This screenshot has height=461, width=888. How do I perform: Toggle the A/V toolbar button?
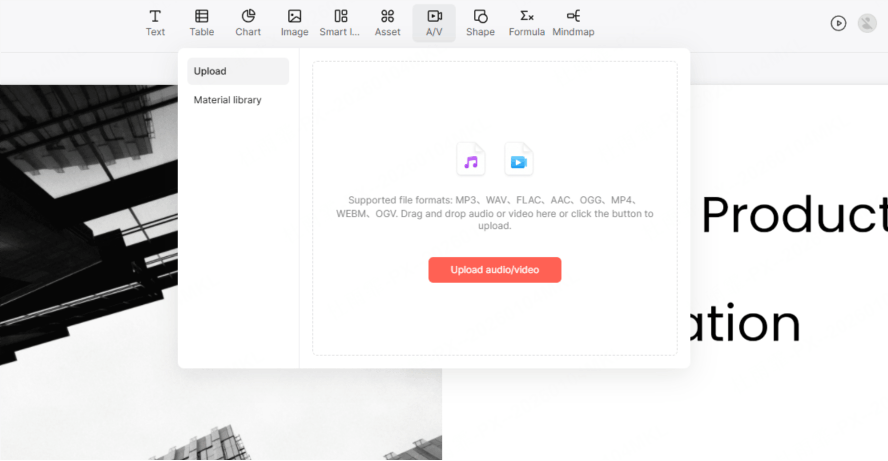point(434,23)
